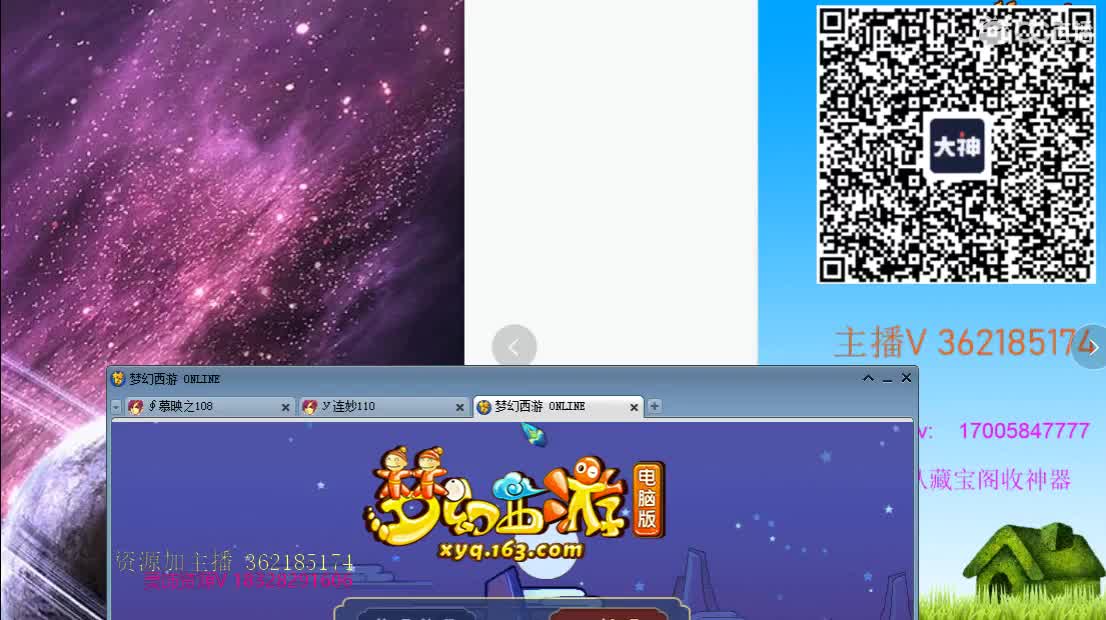The height and width of the screenshot is (620, 1106).
Task: Close the 梦幻西游 ONLINE window
Action: [x=906, y=378]
